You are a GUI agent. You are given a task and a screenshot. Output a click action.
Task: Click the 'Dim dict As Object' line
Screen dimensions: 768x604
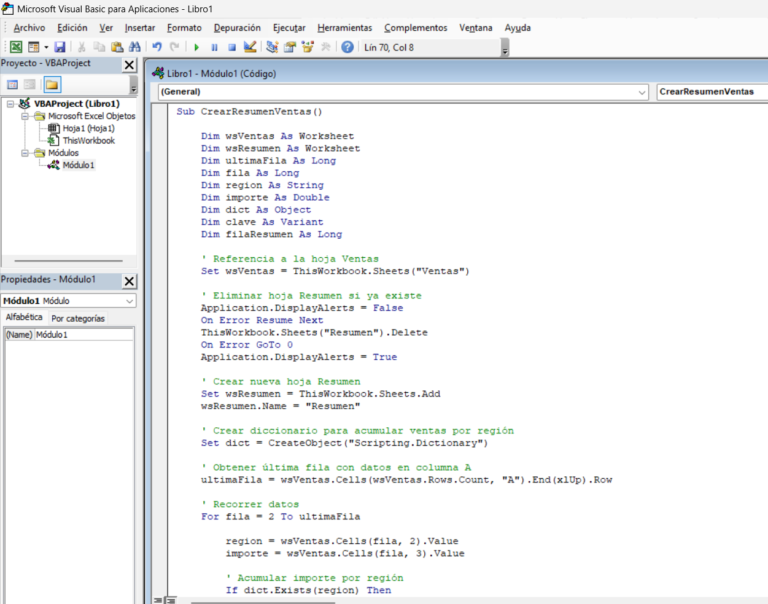[256, 210]
